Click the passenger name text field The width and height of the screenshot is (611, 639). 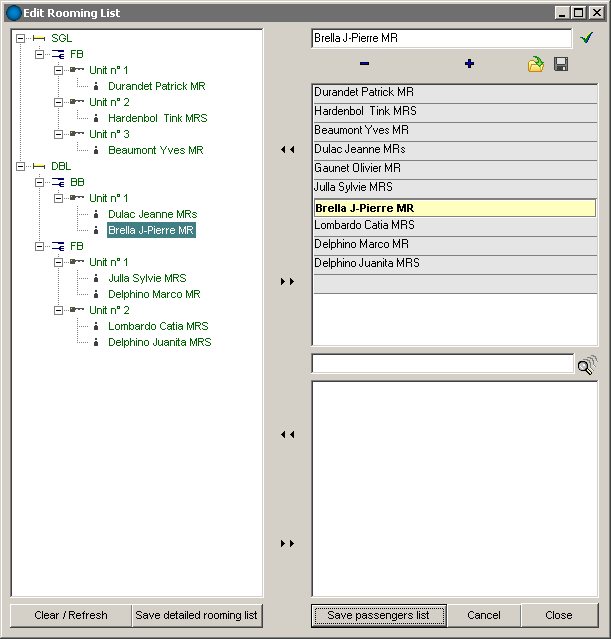pyautogui.click(x=441, y=38)
